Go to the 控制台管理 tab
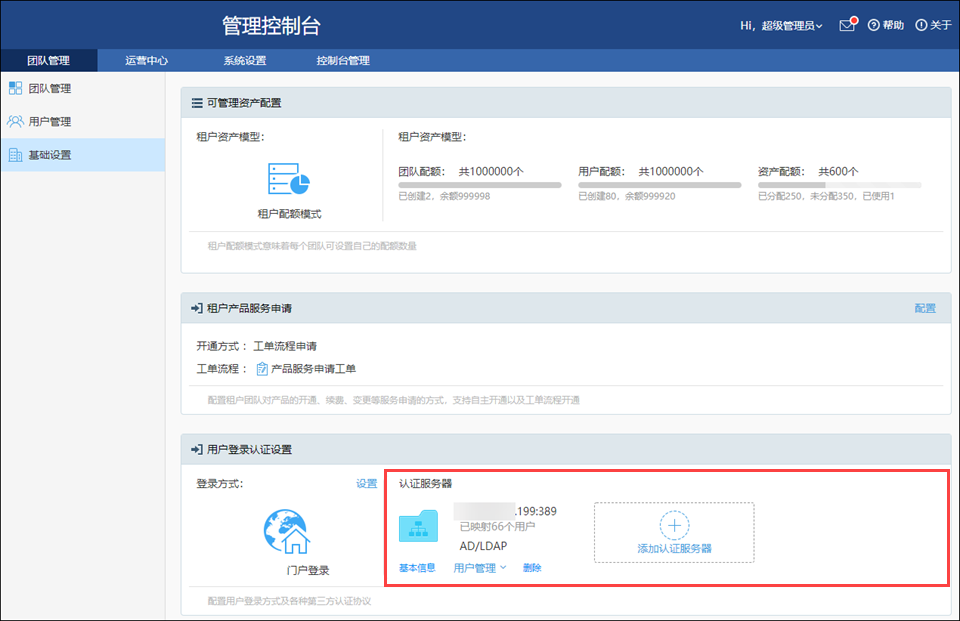This screenshot has width=960, height=621. (343, 61)
